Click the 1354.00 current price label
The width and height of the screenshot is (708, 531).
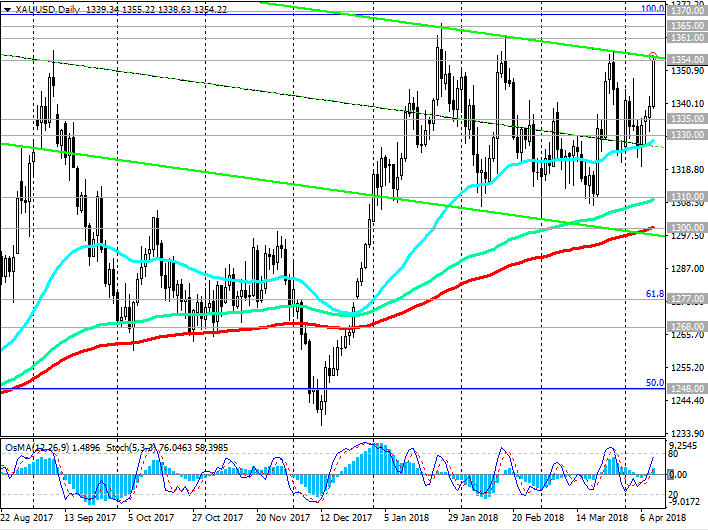click(x=687, y=60)
